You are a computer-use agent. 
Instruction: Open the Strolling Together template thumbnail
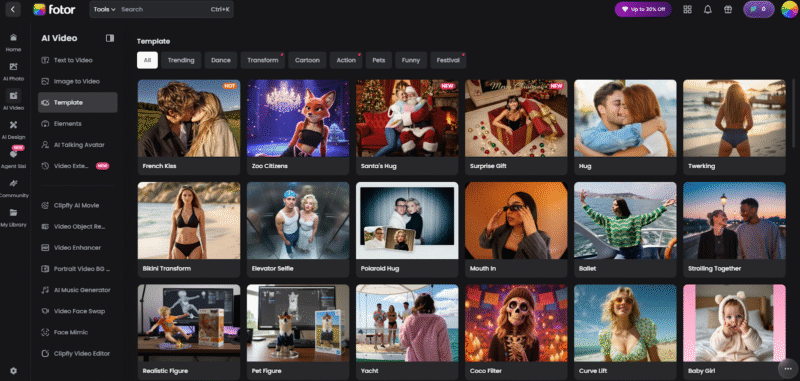point(735,221)
